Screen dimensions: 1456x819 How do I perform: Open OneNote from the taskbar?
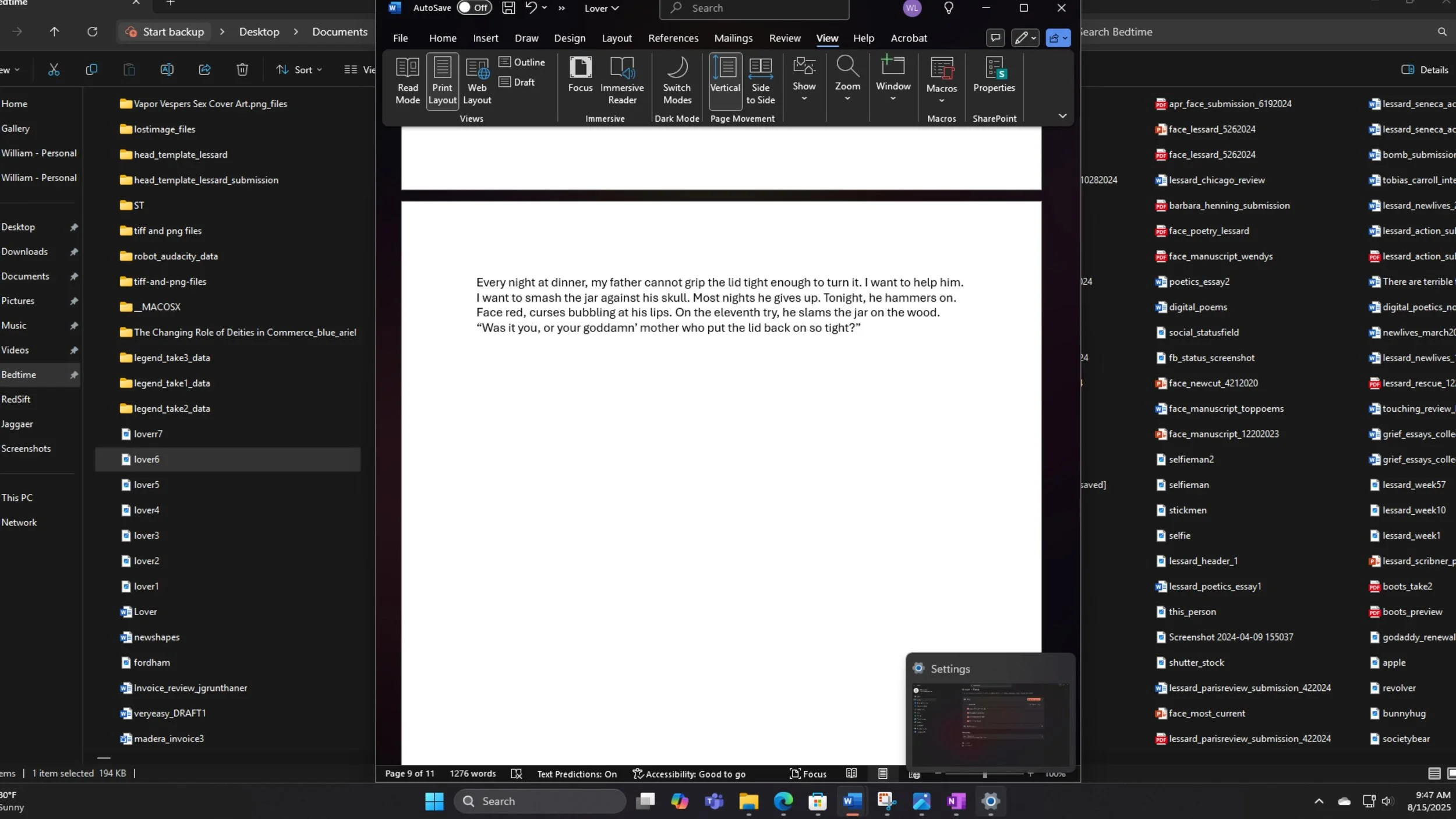coord(956,802)
